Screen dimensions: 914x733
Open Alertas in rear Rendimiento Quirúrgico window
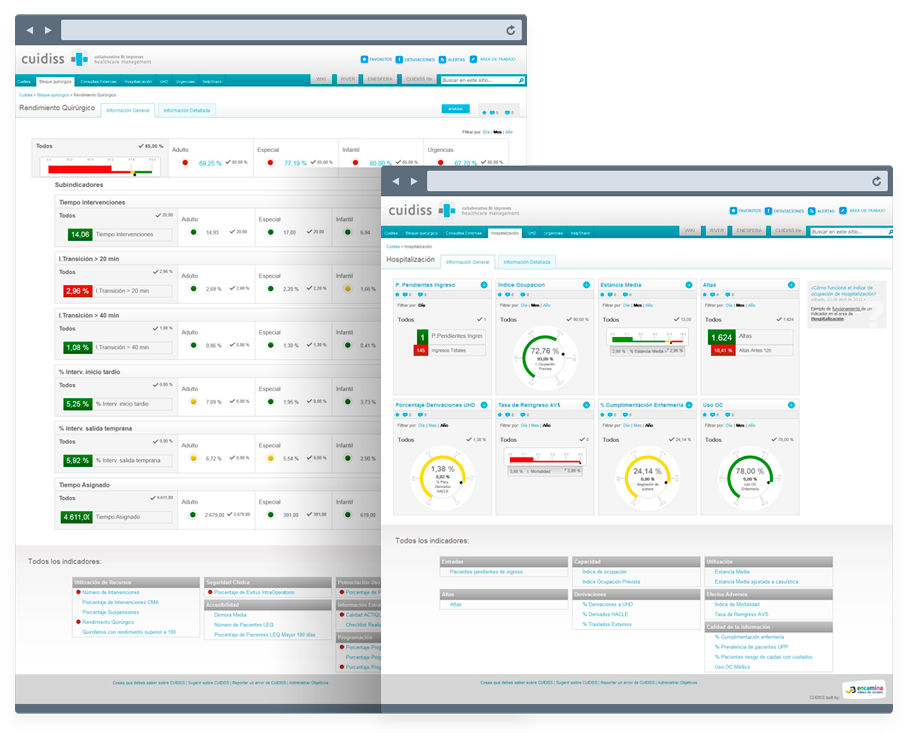[452, 59]
